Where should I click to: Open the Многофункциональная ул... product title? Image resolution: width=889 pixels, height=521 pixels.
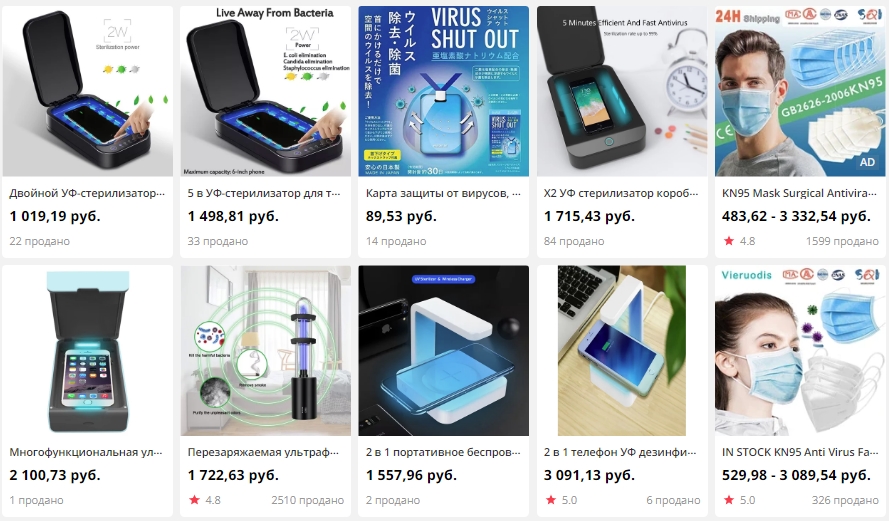pos(86,452)
